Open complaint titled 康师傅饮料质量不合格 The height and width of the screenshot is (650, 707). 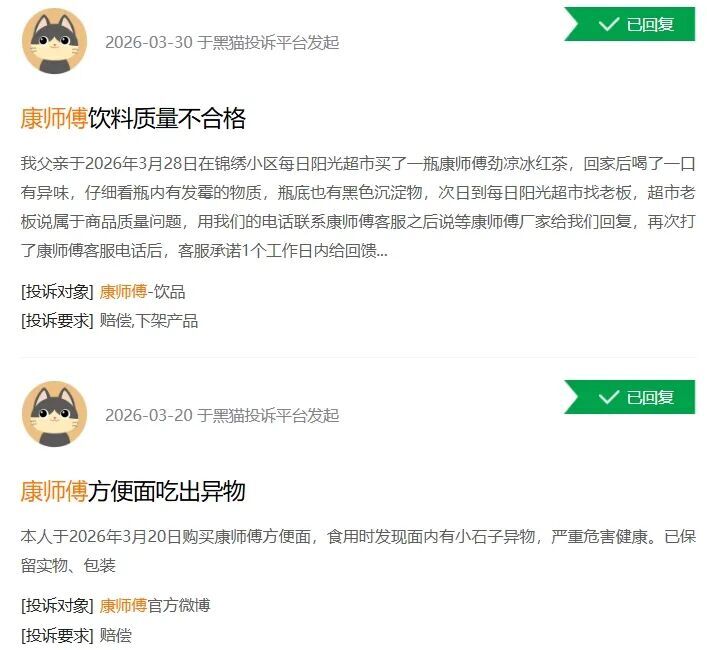(133, 119)
